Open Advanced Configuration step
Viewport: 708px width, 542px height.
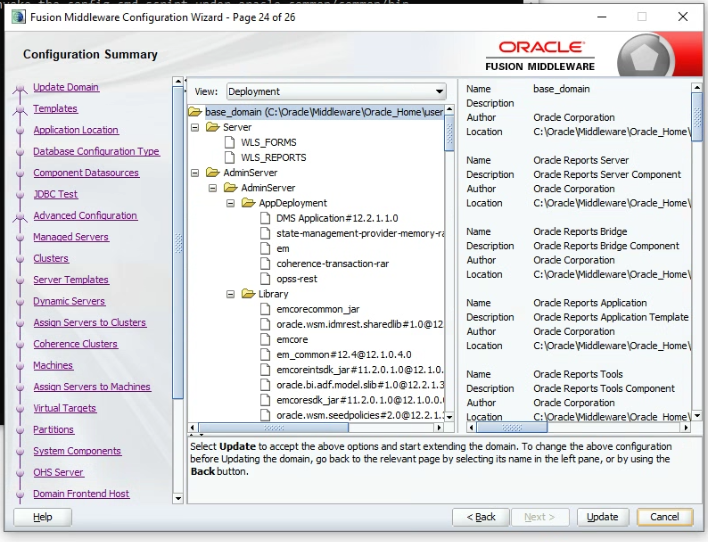tap(85, 215)
